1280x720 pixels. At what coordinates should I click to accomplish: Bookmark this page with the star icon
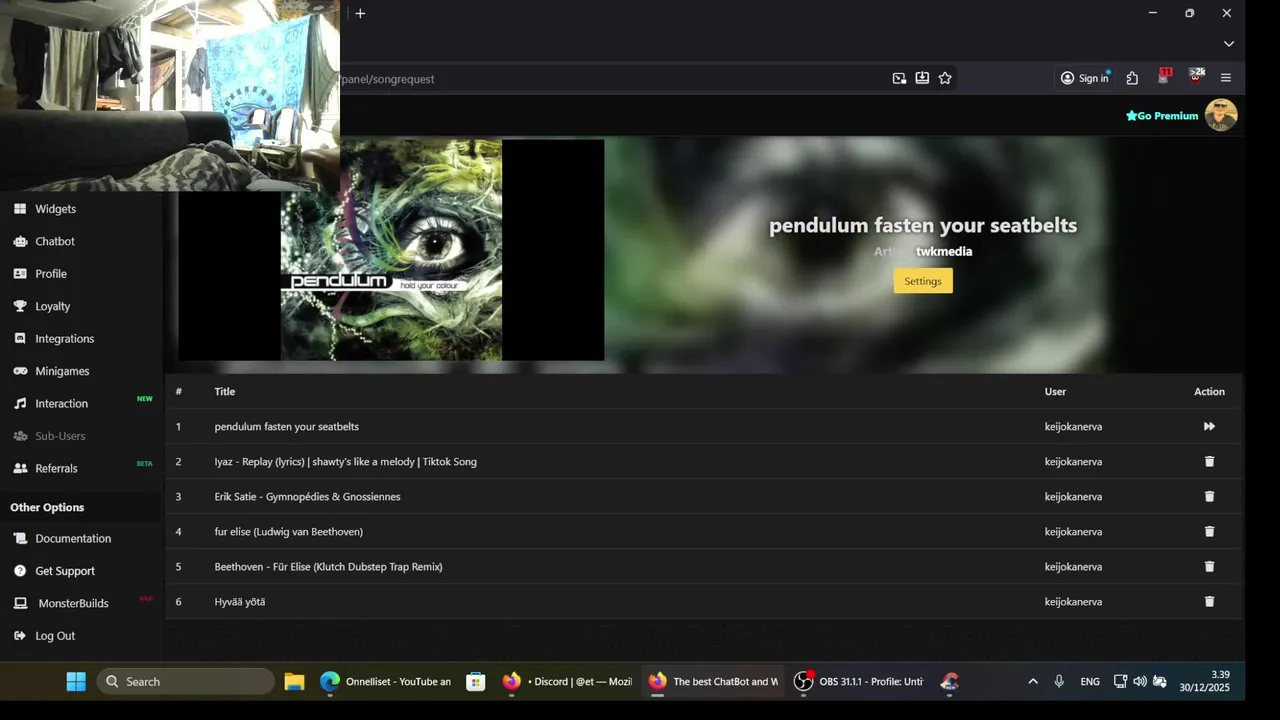(x=945, y=78)
